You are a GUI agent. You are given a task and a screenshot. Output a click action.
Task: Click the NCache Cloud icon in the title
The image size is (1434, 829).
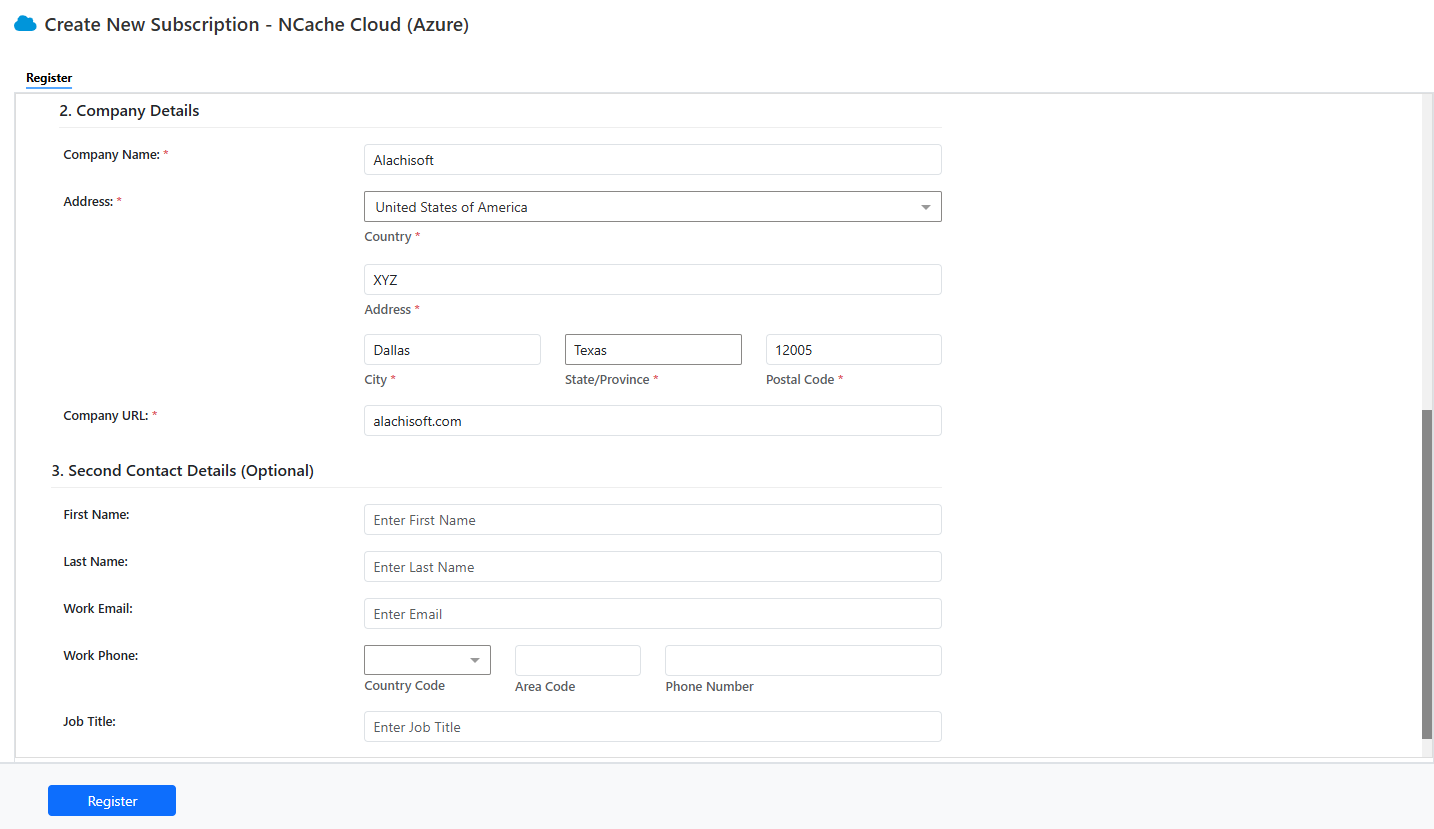pos(25,24)
